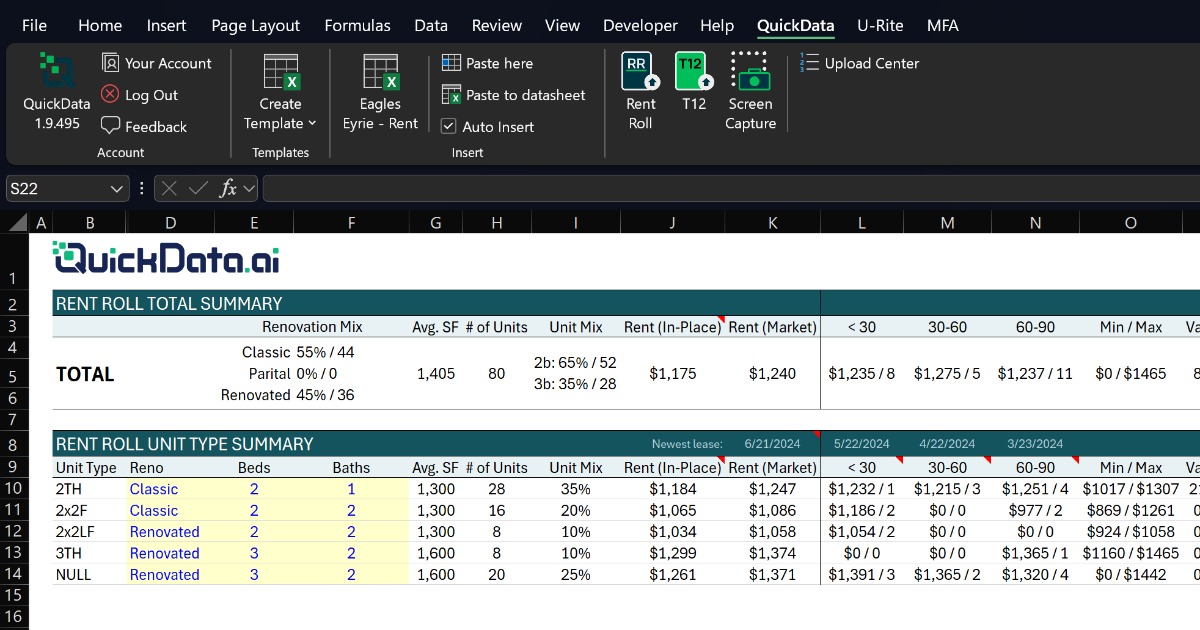The image size is (1200, 630).
Task: Click the $1,175 total in-place rent
Action: [673, 374]
